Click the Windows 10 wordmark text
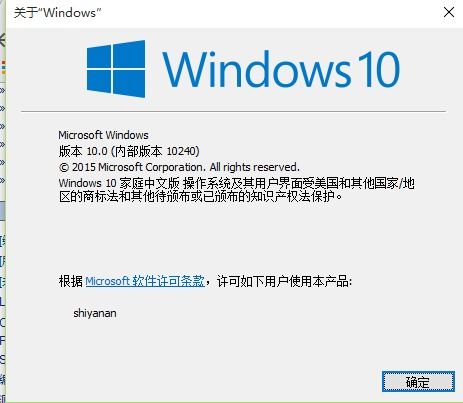 [281, 69]
